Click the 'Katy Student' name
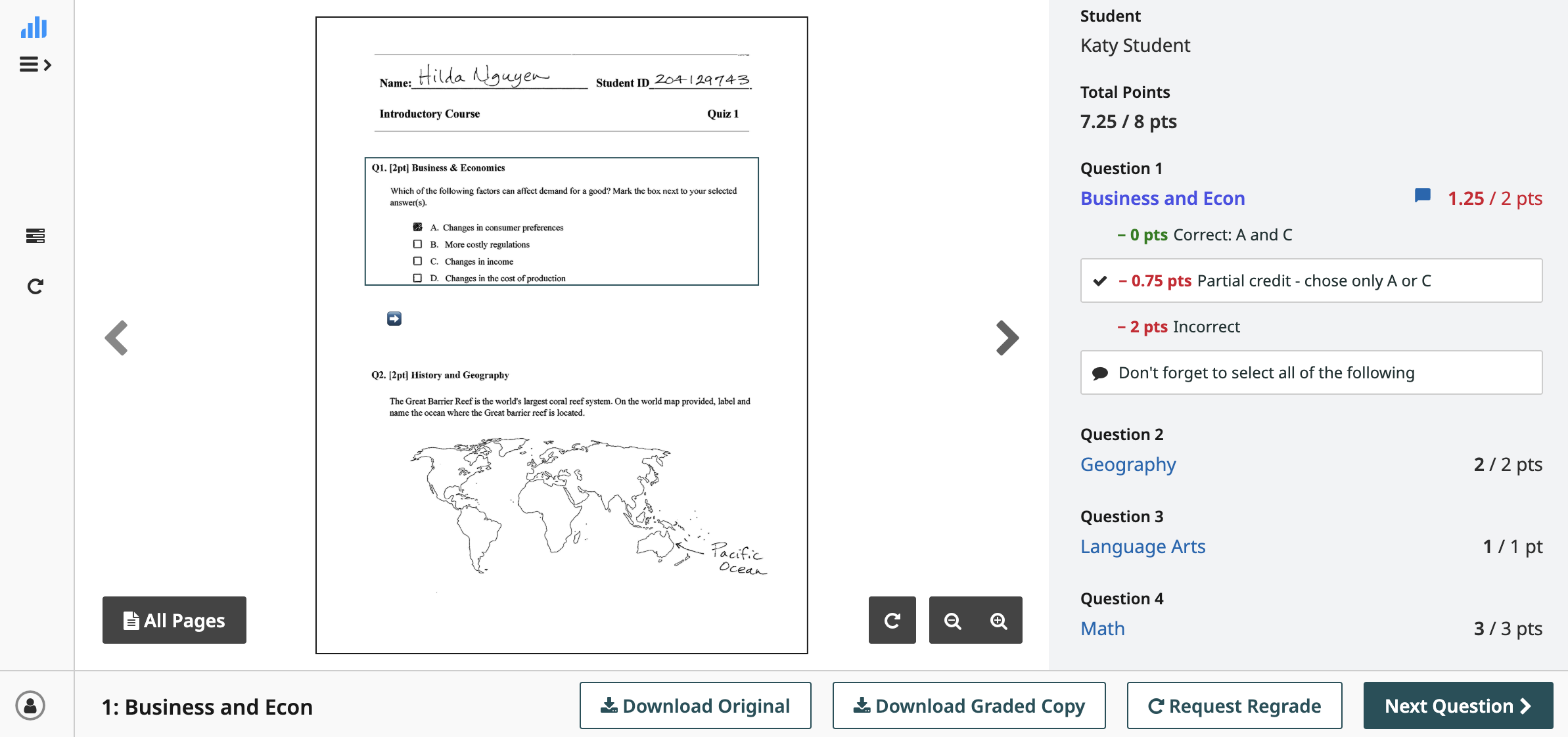The width and height of the screenshot is (1568, 737). pyautogui.click(x=1135, y=45)
